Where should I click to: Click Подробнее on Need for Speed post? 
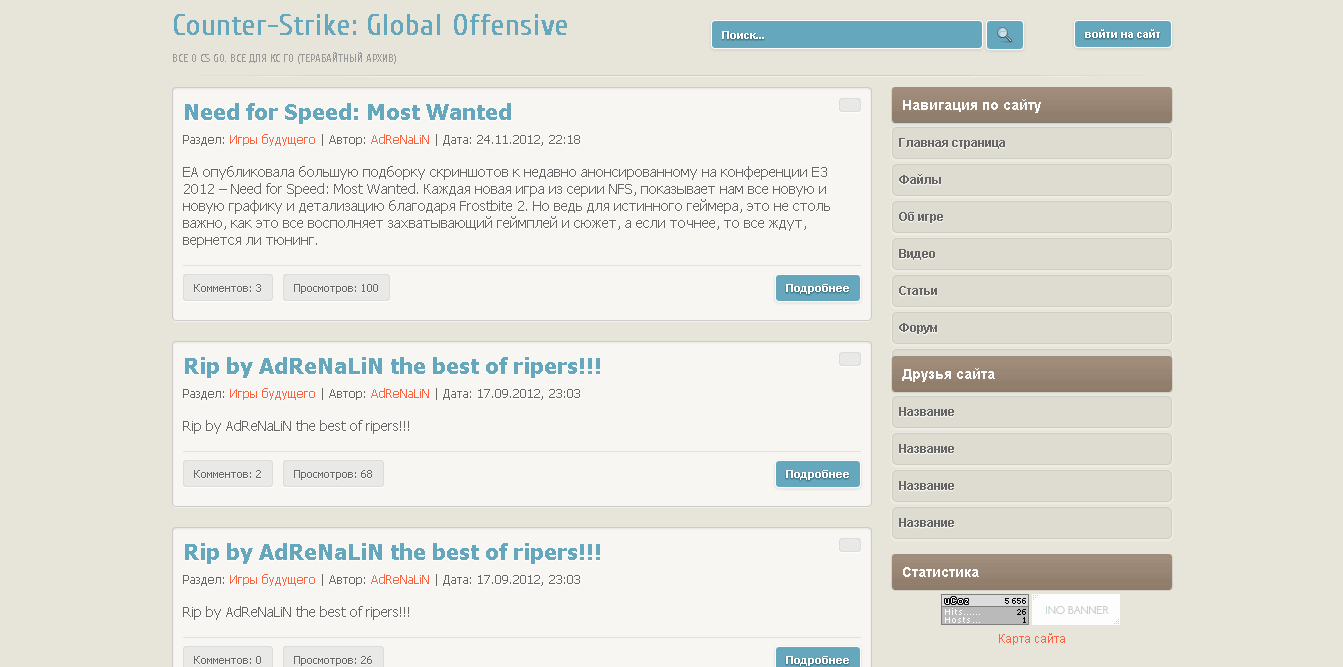coord(817,288)
